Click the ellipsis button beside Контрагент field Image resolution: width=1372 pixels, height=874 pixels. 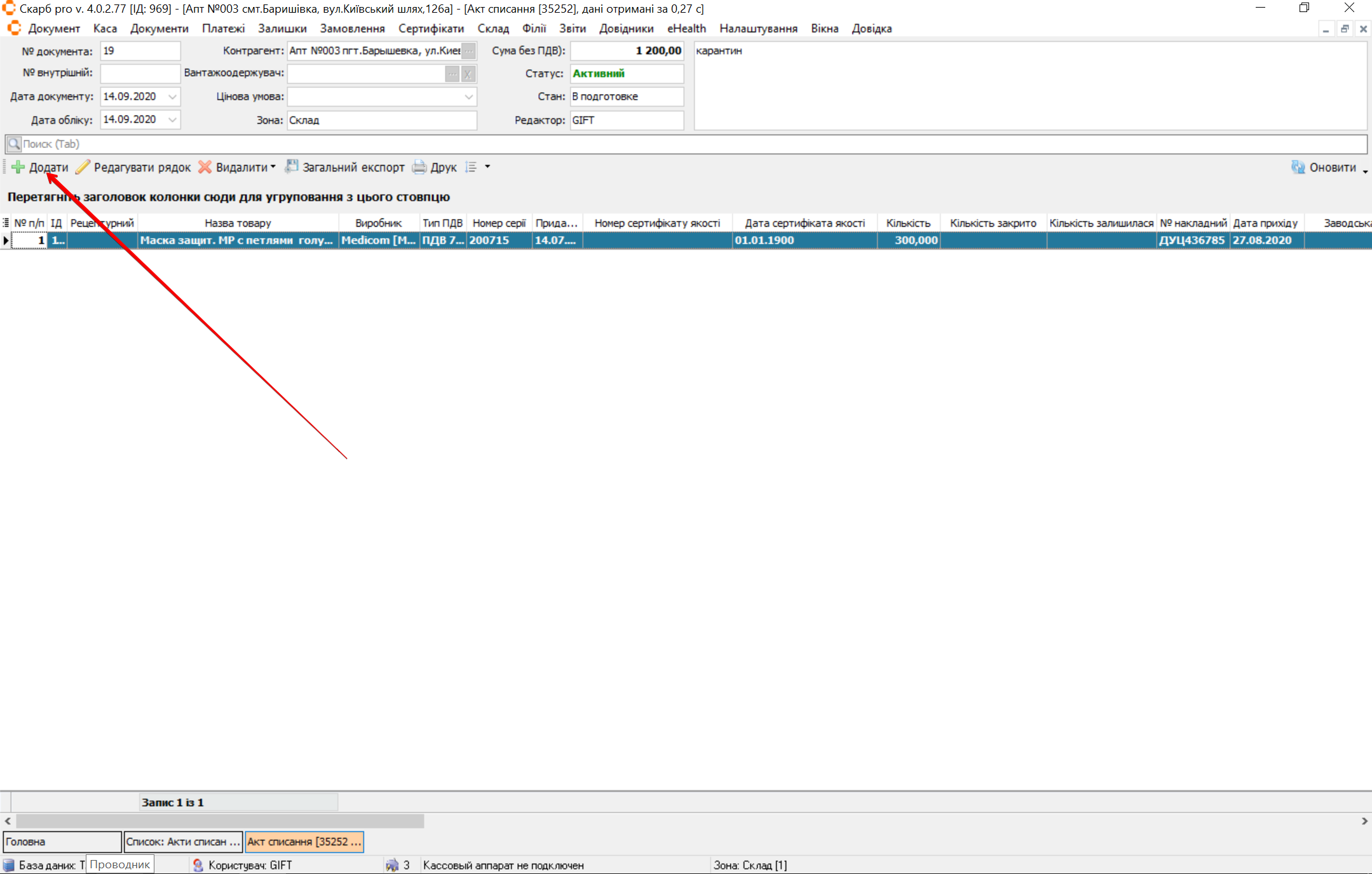tap(468, 51)
